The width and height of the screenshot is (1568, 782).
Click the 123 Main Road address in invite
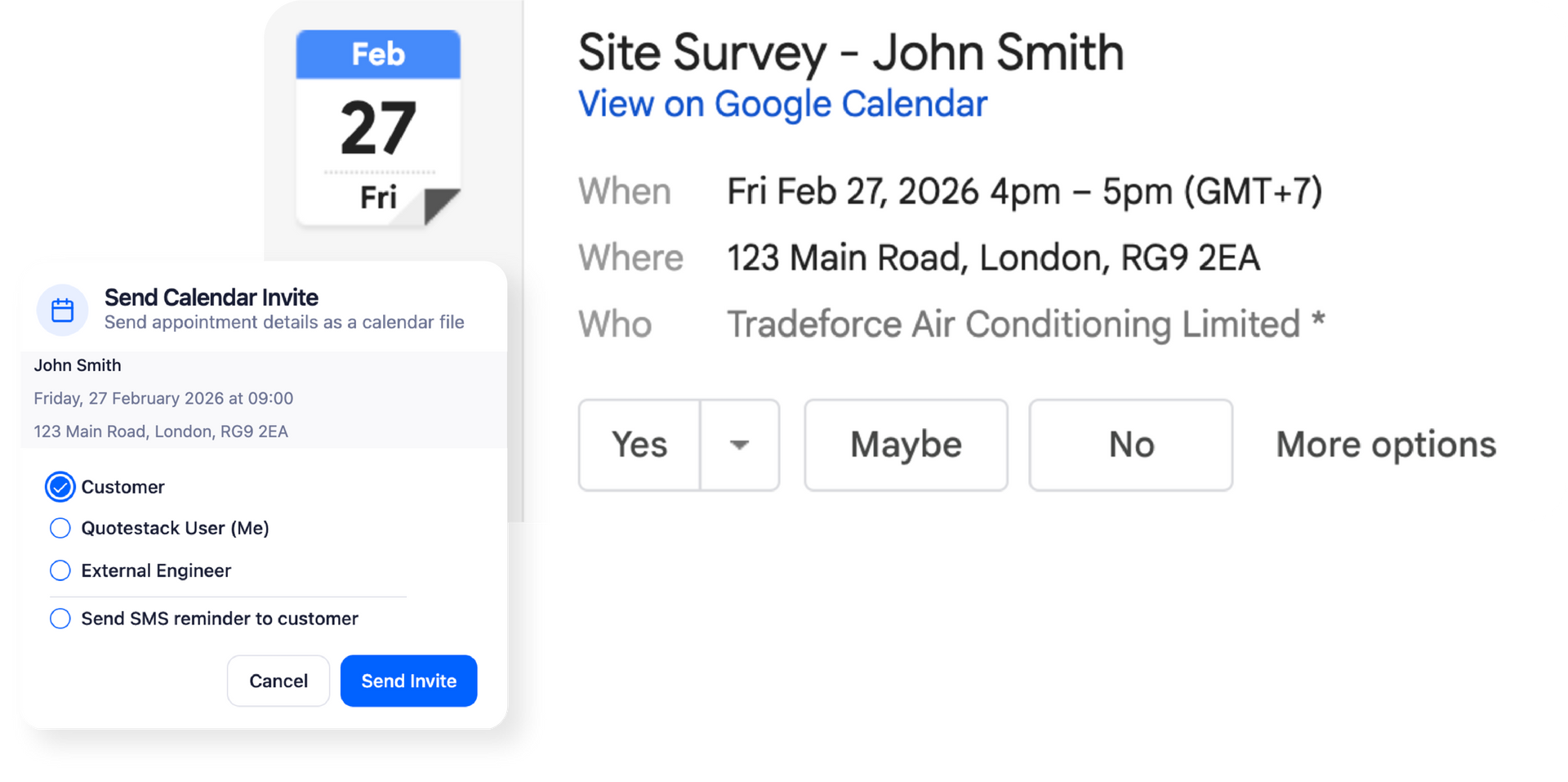(x=993, y=258)
